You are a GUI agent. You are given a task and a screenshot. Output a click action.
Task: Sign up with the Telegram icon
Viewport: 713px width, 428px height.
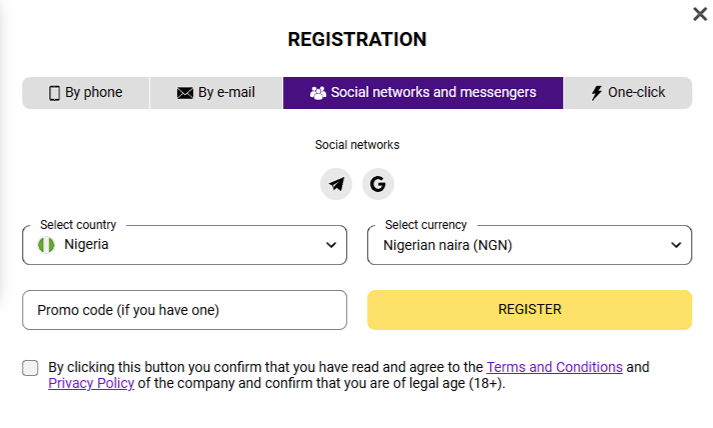click(336, 184)
